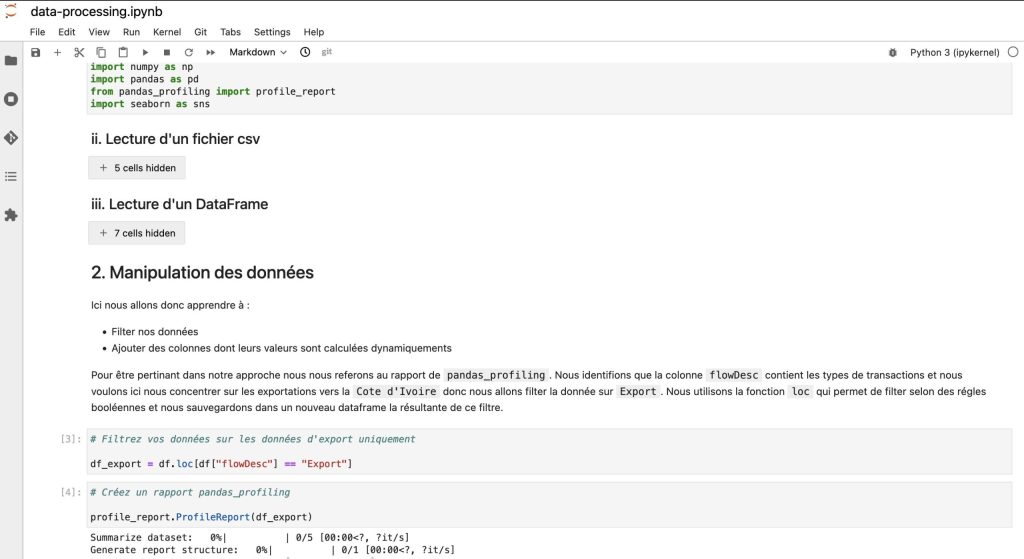Open the File menu
The height and width of the screenshot is (559, 1024).
pos(37,32)
